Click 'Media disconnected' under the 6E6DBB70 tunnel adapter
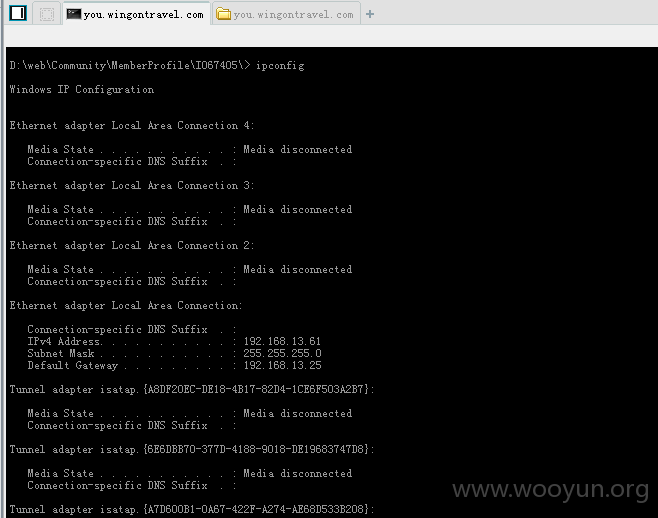658x518 pixels. click(x=298, y=474)
